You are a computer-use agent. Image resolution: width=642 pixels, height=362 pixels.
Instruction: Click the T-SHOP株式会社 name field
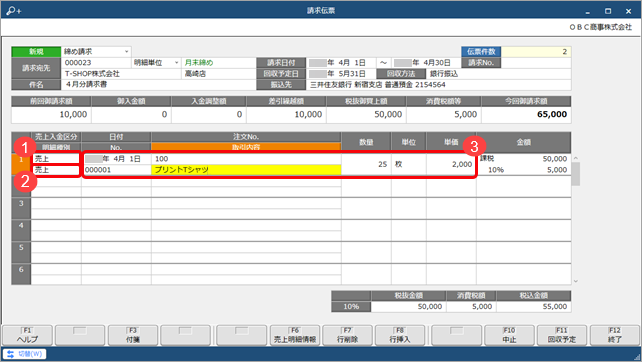pyautogui.click(x=121, y=74)
